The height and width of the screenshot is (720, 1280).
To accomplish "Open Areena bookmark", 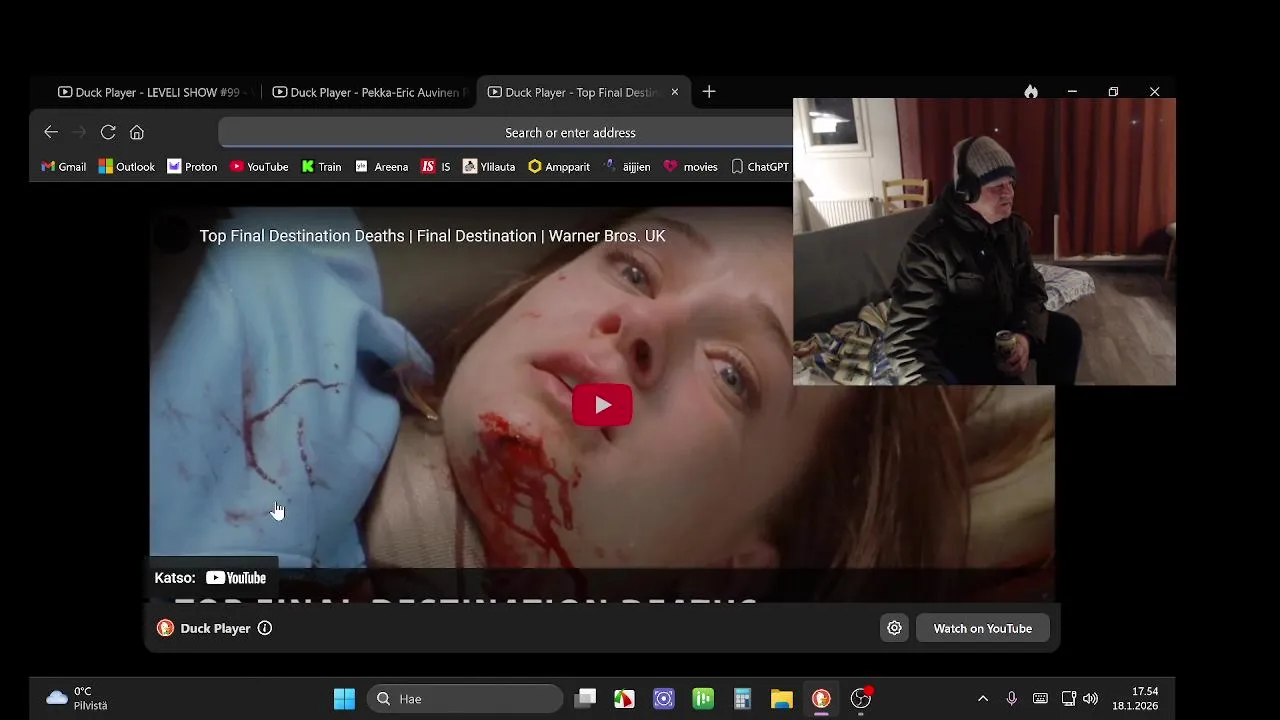I will 381,167.
